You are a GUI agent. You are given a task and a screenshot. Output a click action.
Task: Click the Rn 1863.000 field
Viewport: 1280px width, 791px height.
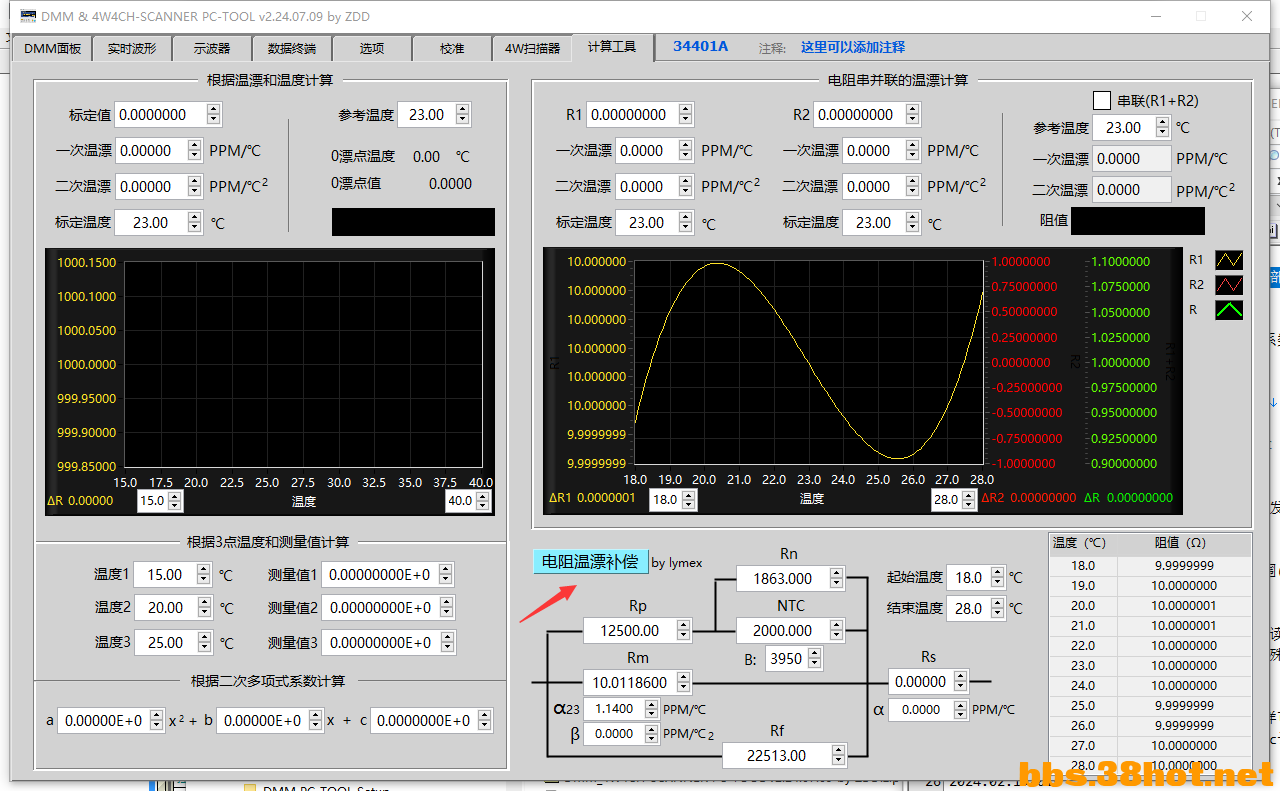point(783,579)
